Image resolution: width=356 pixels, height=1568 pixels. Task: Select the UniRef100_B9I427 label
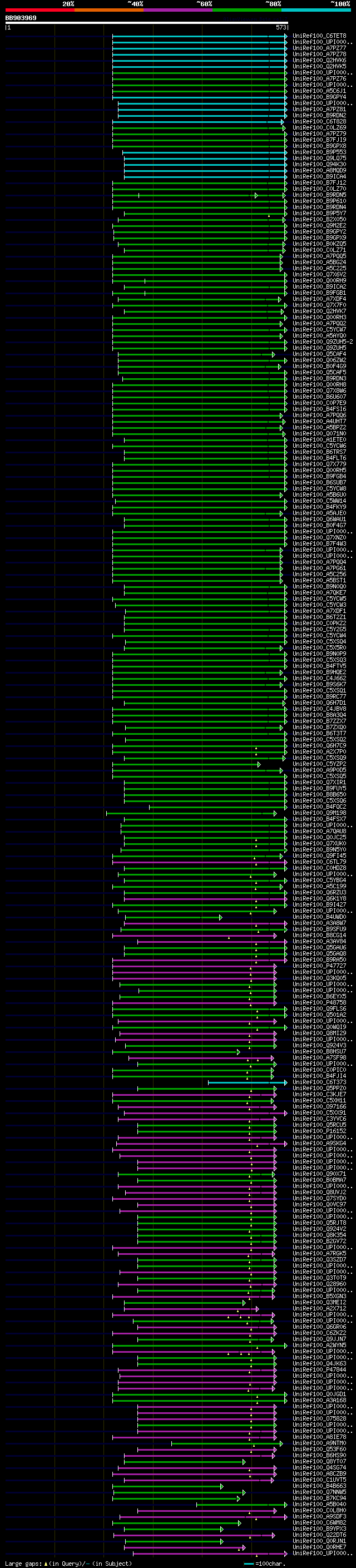point(319,904)
